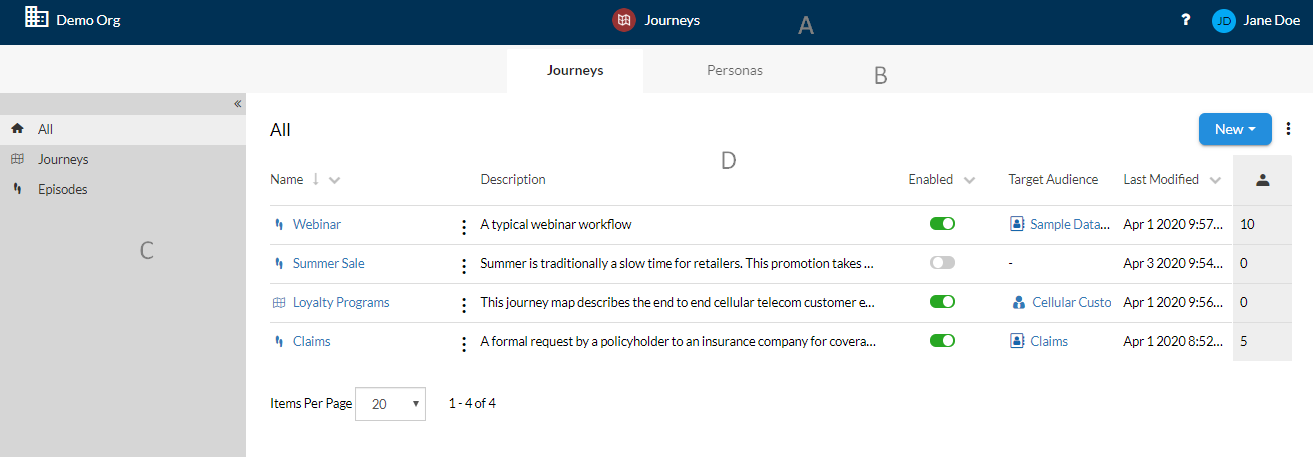Expand the Last Modified column chevron
This screenshot has width=1313, height=457.
(x=1214, y=181)
